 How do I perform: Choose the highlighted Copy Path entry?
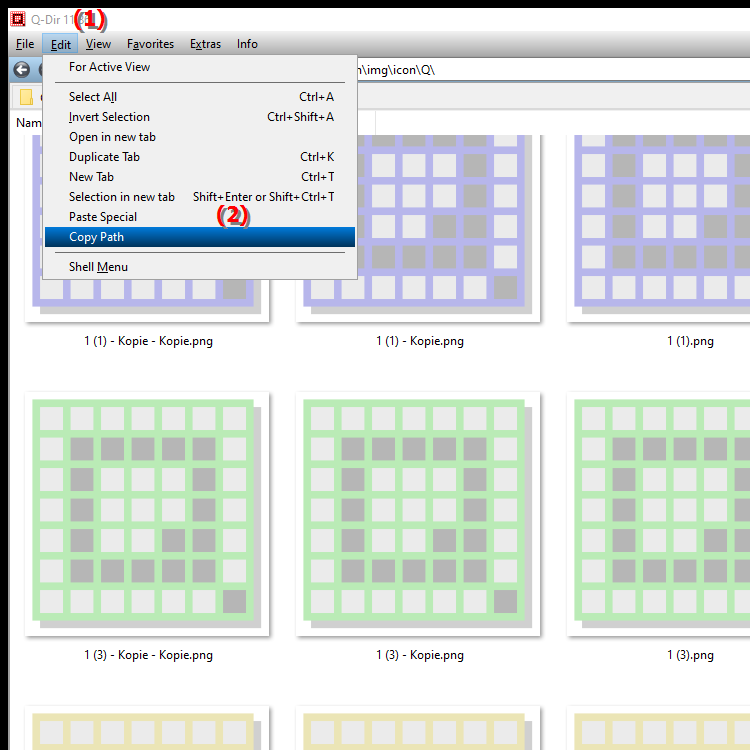pyautogui.click(x=200, y=237)
